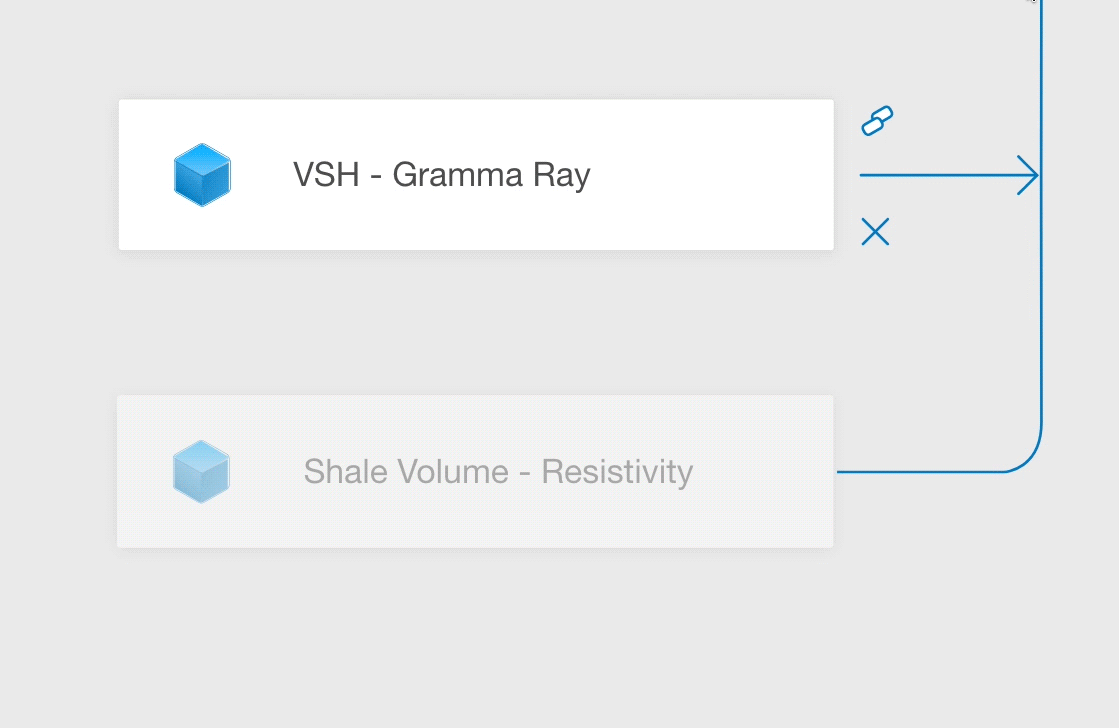
Task: Click the VSH - Gramma Ray label
Action: (x=442, y=175)
